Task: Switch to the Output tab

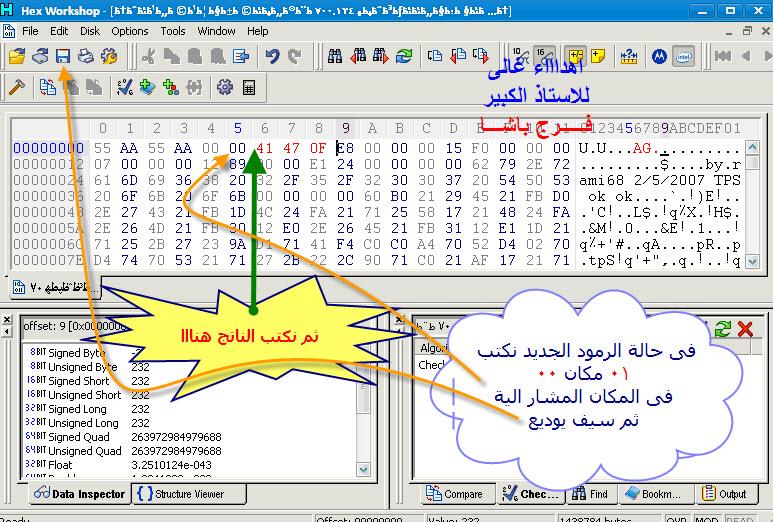Action: (724, 494)
